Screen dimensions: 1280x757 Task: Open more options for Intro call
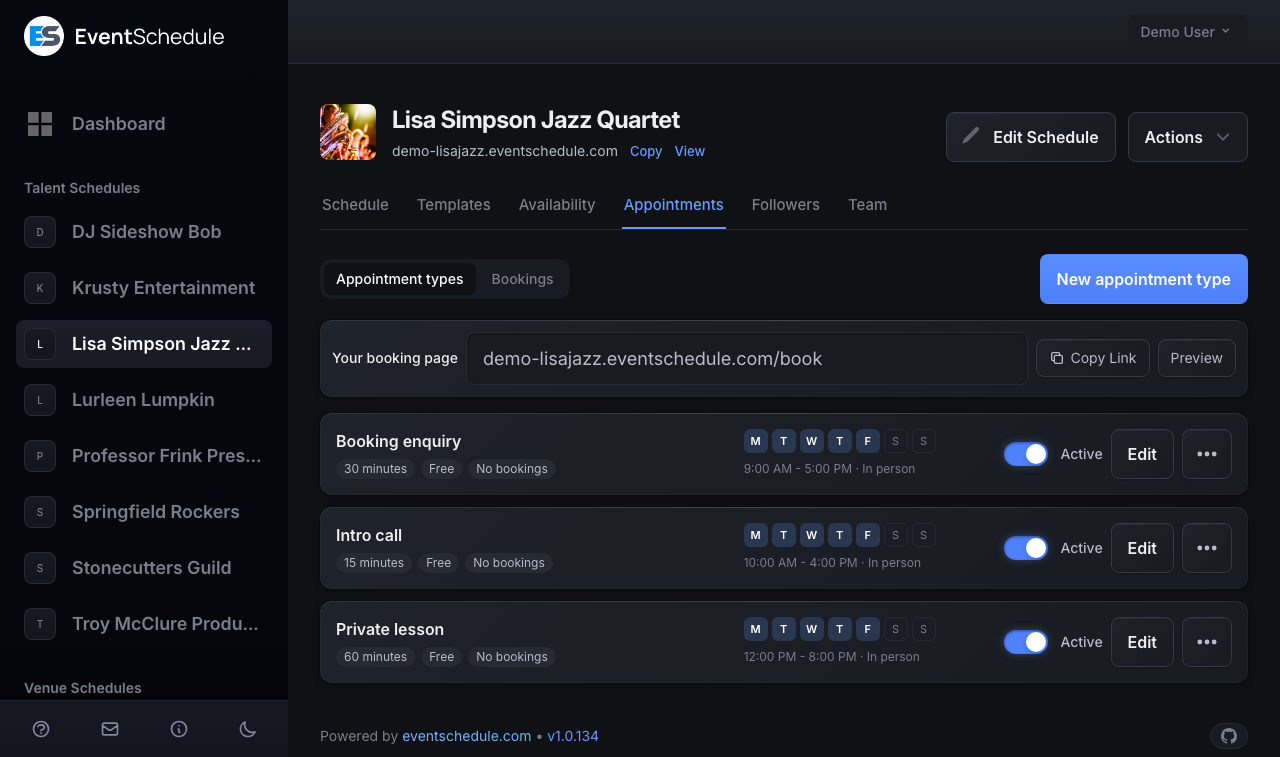(1207, 548)
